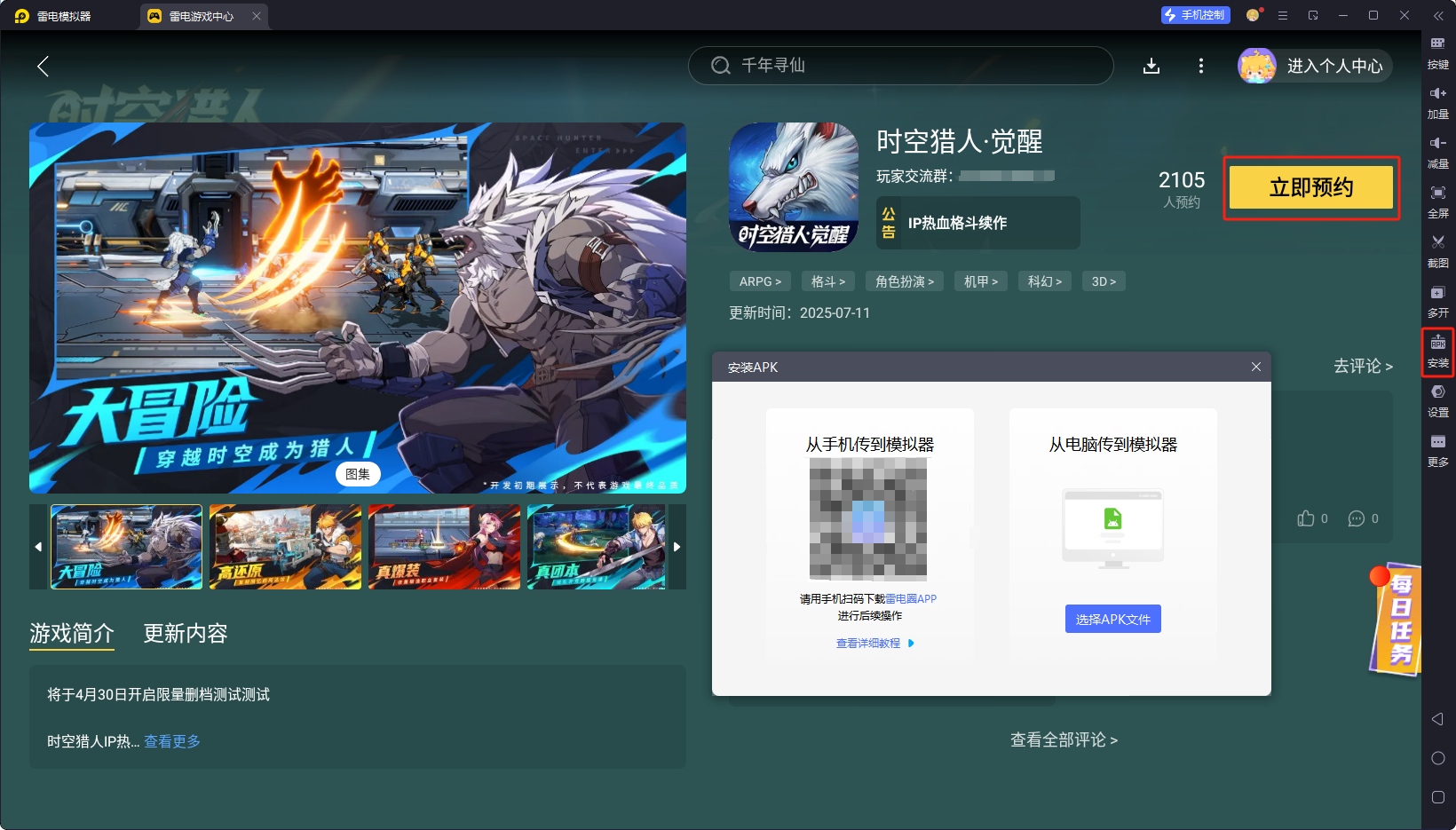Close the 安装APK dialog

click(1256, 367)
